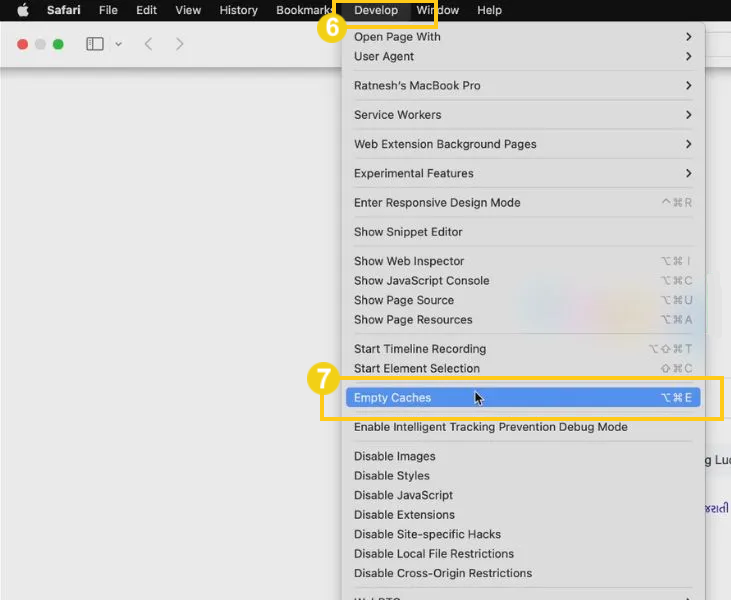Image resolution: width=731 pixels, height=600 pixels.
Task: Select Start Element Selection
Action: click(523, 369)
